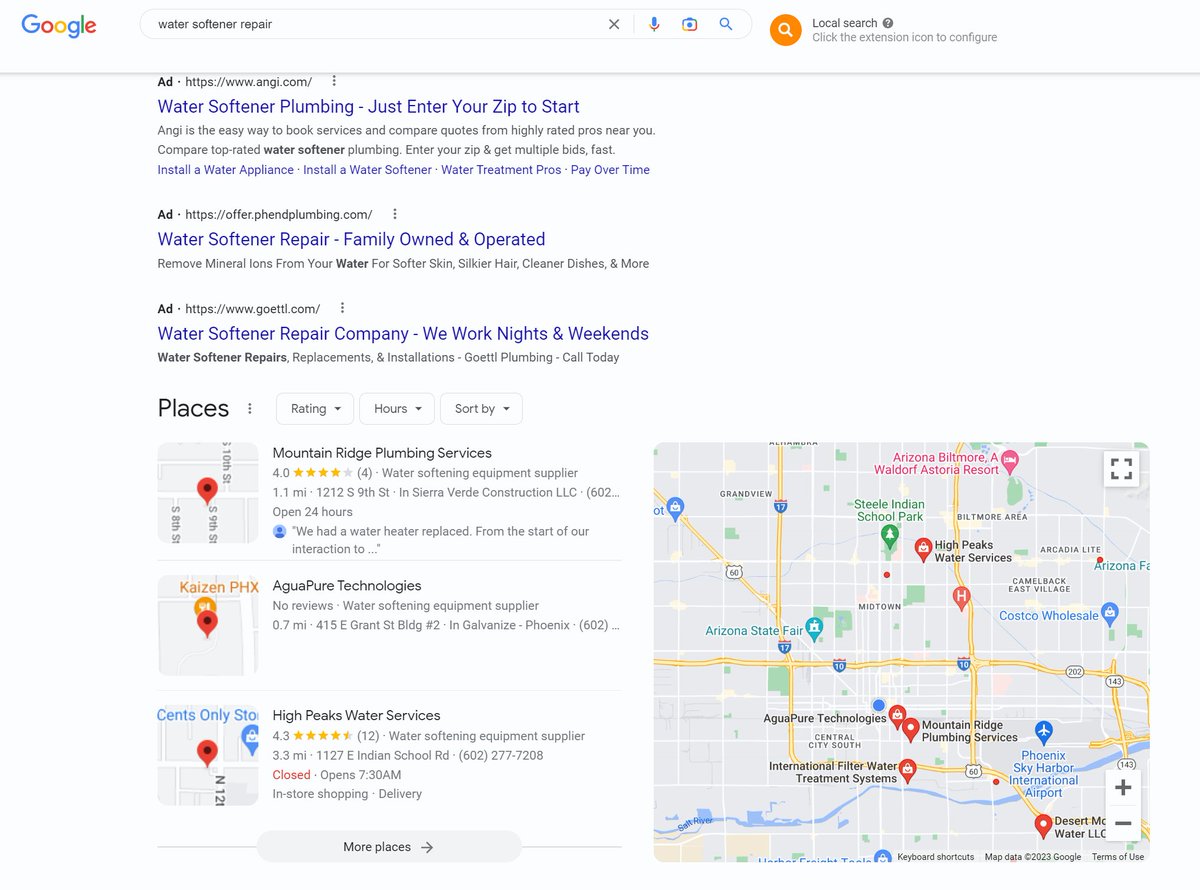Click the red hospital H marker on map
Screen dimensions: 1200x890
click(962, 598)
